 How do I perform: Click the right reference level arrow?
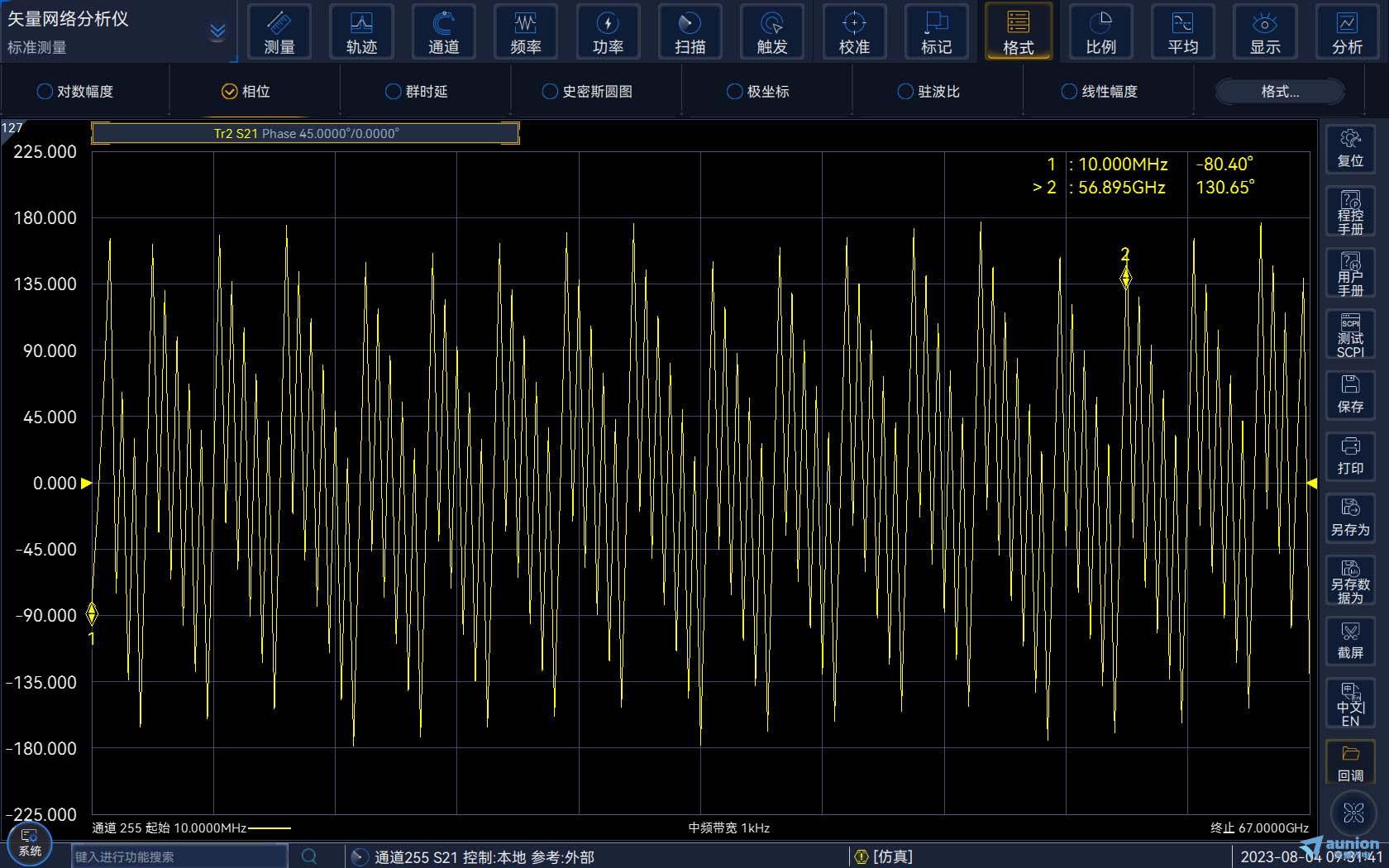click(1312, 483)
